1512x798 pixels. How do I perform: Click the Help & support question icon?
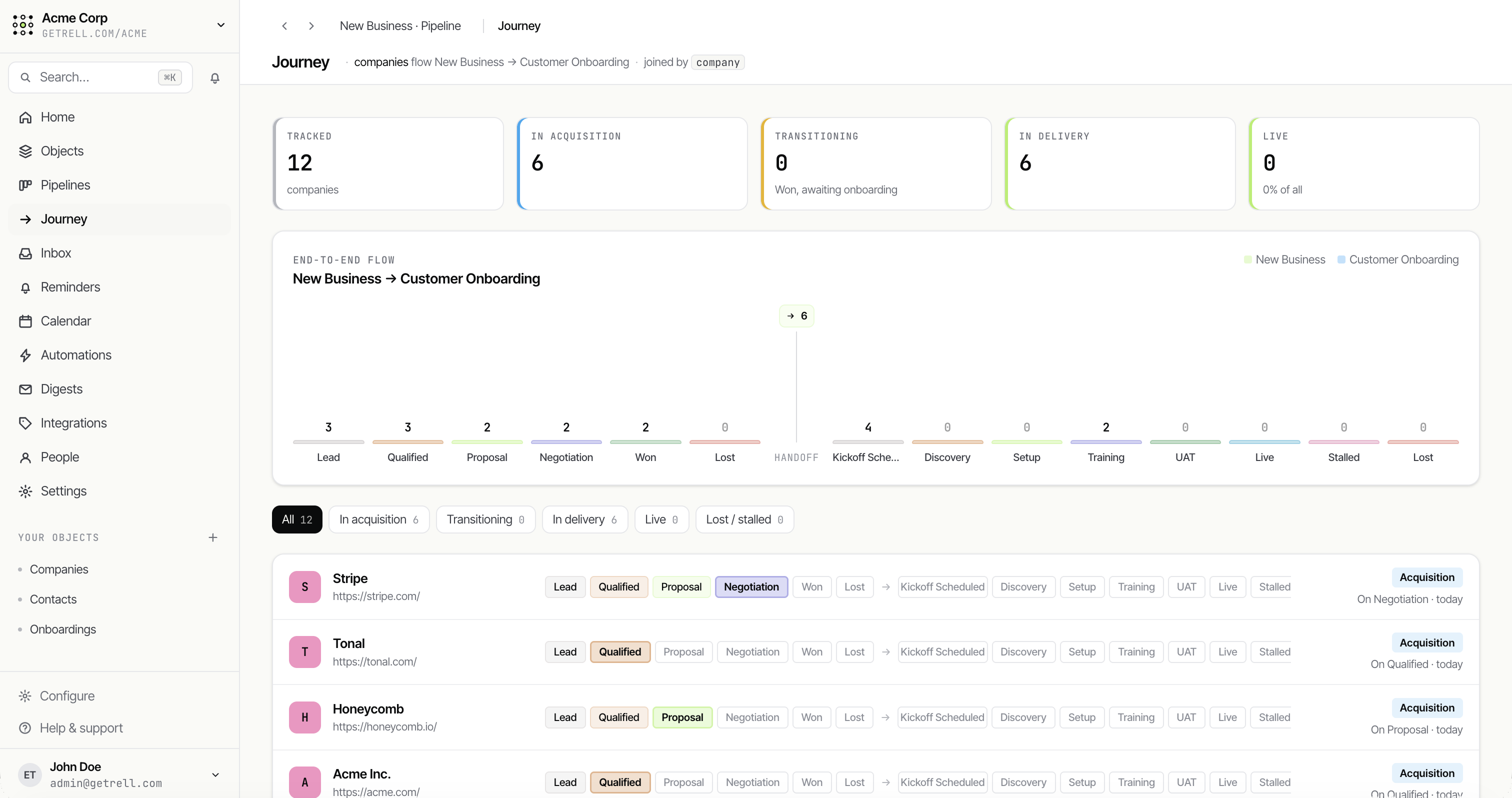tap(24, 728)
